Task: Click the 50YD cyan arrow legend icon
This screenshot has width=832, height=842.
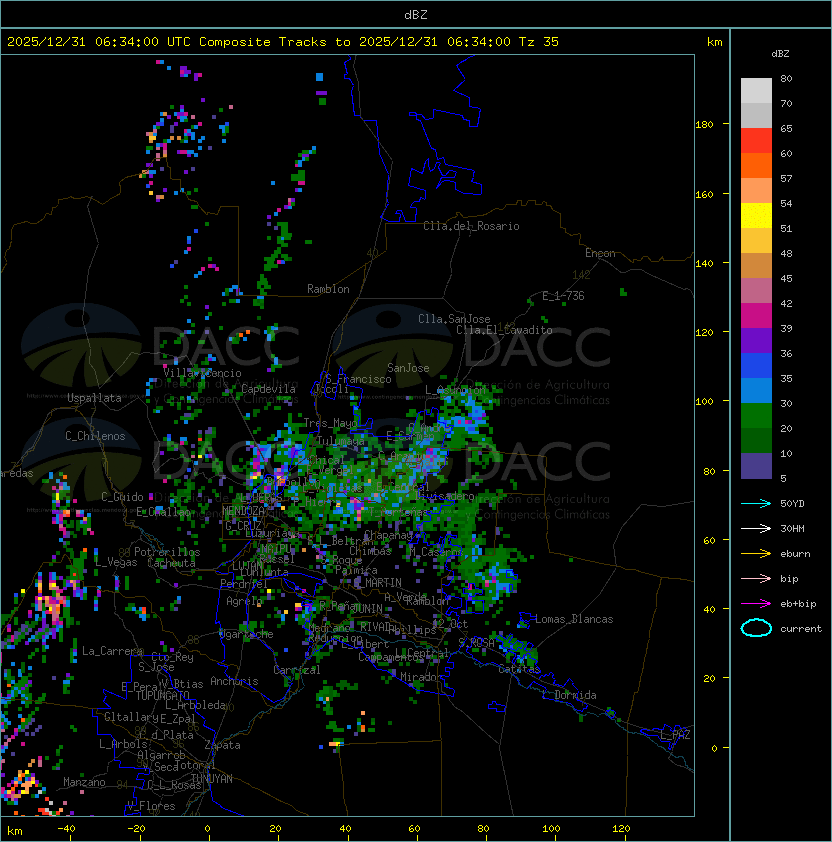Action: [756, 503]
